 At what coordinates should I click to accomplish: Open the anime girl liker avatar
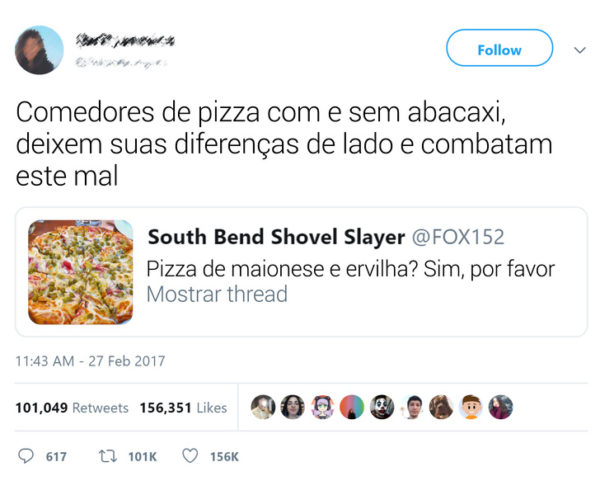point(323,407)
